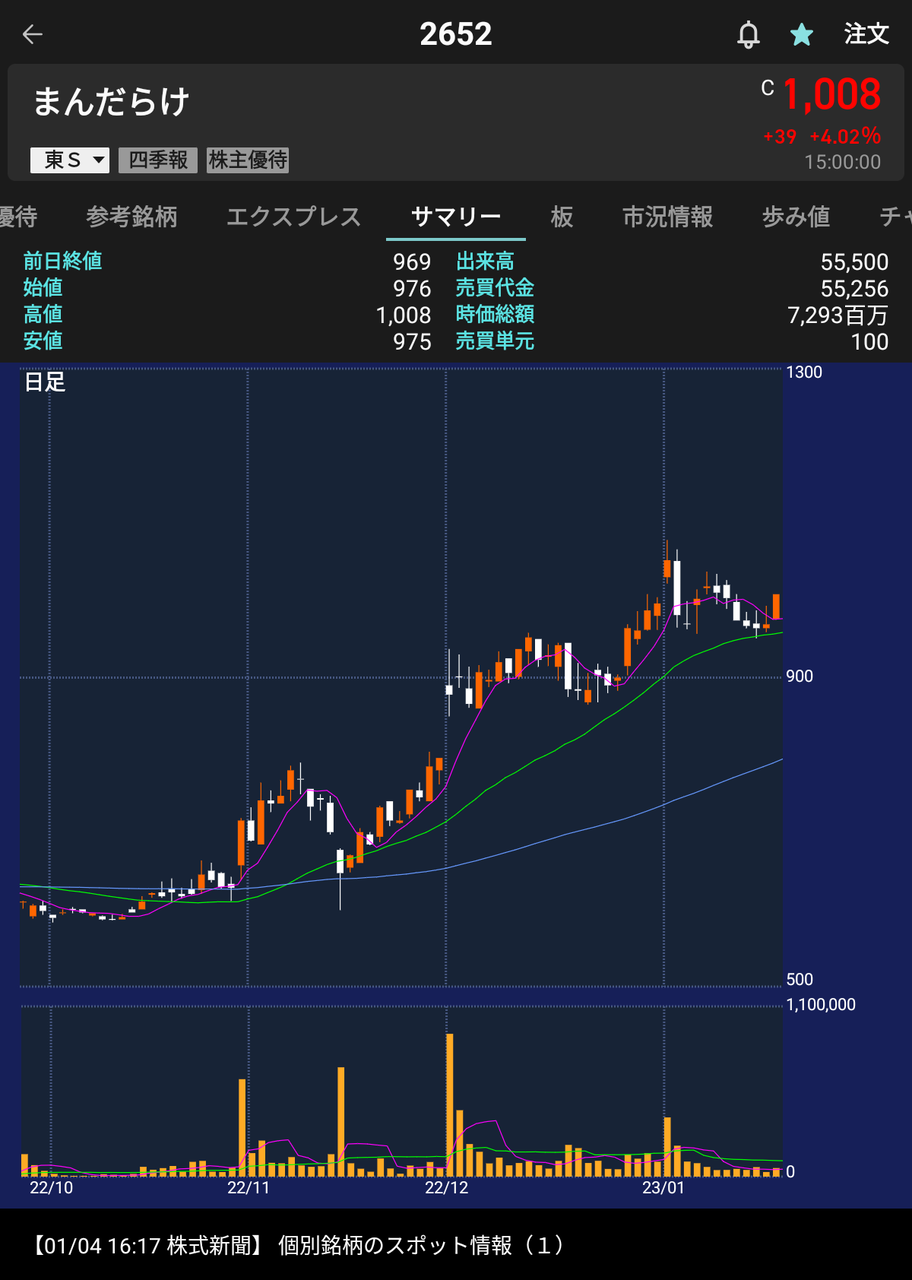This screenshot has height=1280, width=912.
Task: Tap the +39 +4.02% change text
Action: coord(821,136)
